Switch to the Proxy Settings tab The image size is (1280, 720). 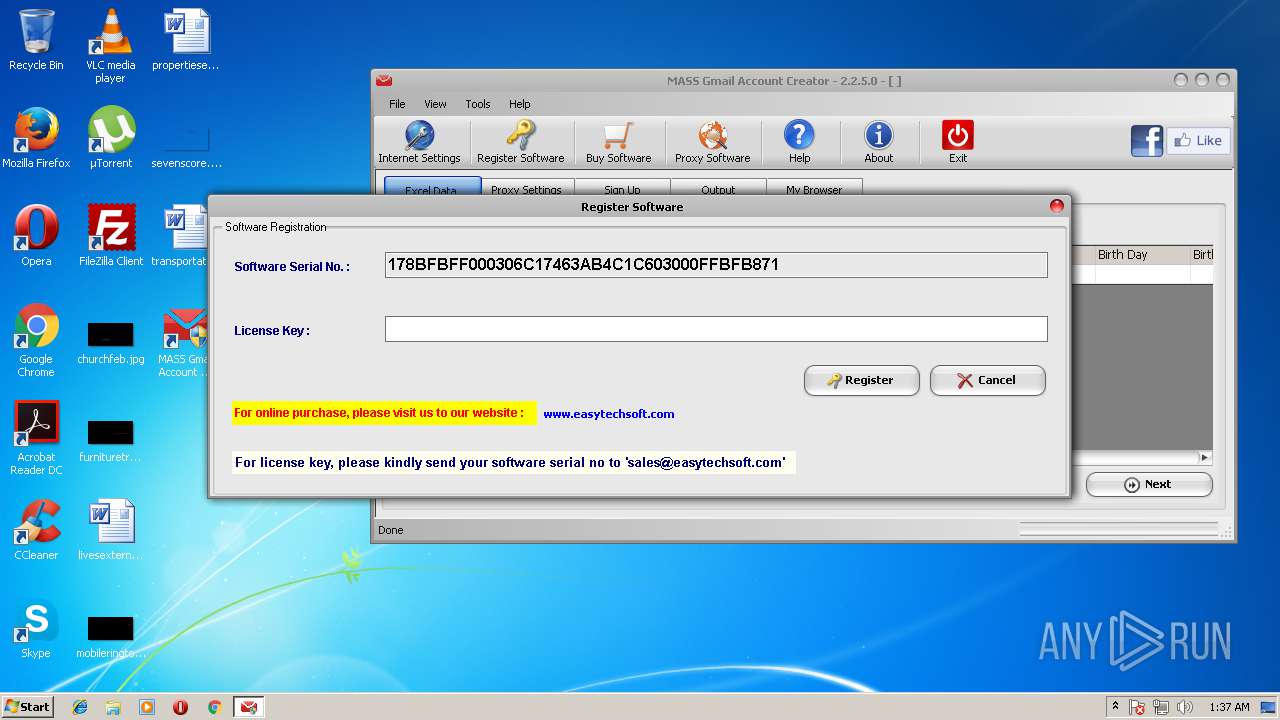526,188
